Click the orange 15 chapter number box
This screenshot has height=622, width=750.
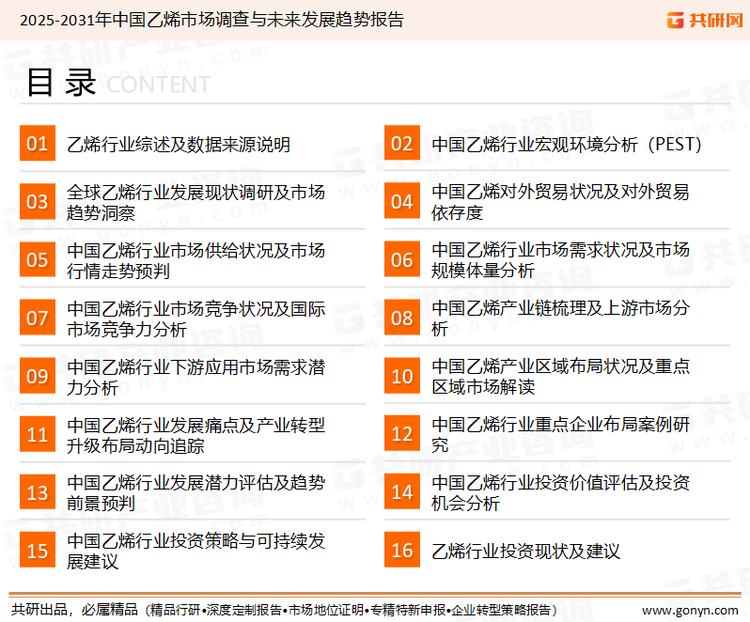pos(37,550)
